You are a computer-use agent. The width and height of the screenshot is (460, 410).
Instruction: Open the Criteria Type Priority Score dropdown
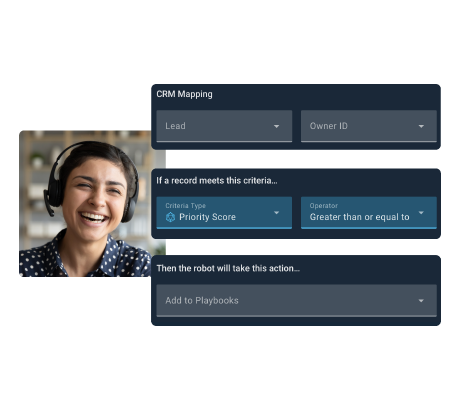[224, 213]
